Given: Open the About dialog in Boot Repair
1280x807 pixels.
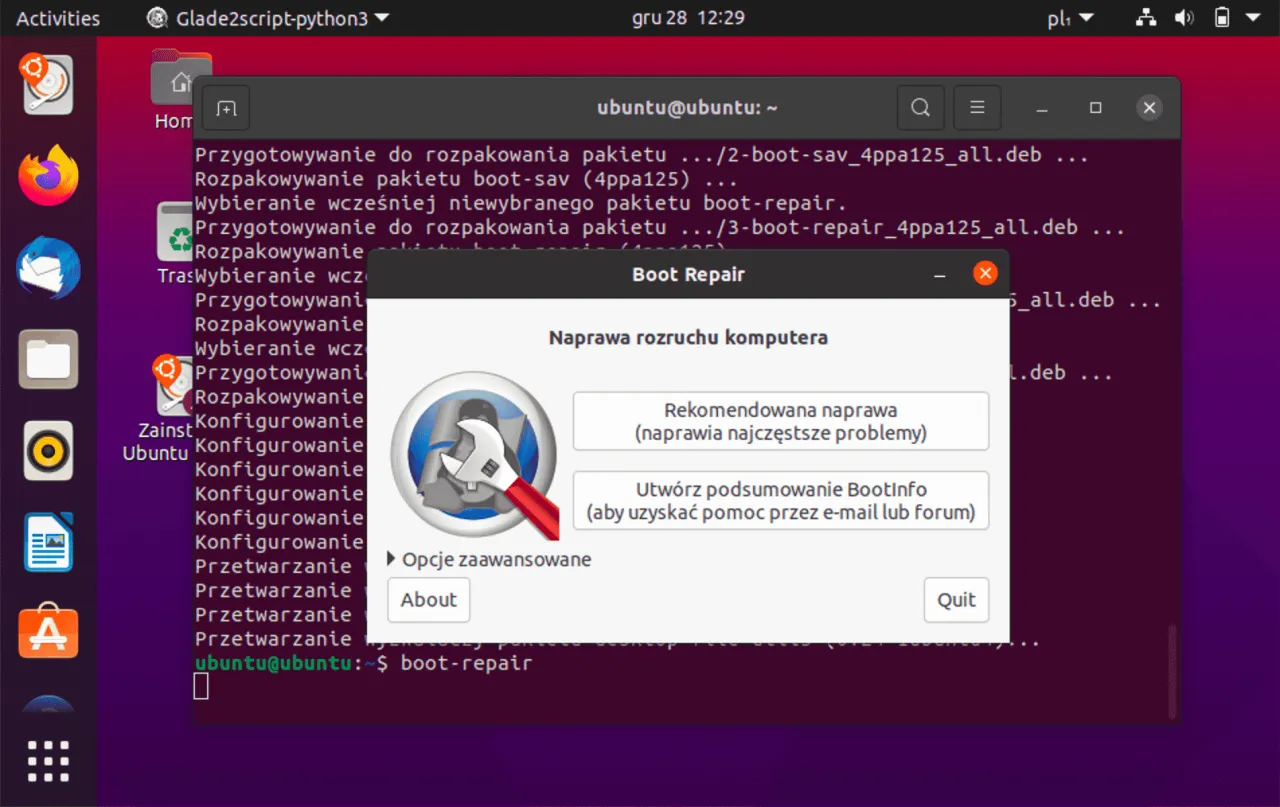Looking at the screenshot, I should click(x=428, y=599).
